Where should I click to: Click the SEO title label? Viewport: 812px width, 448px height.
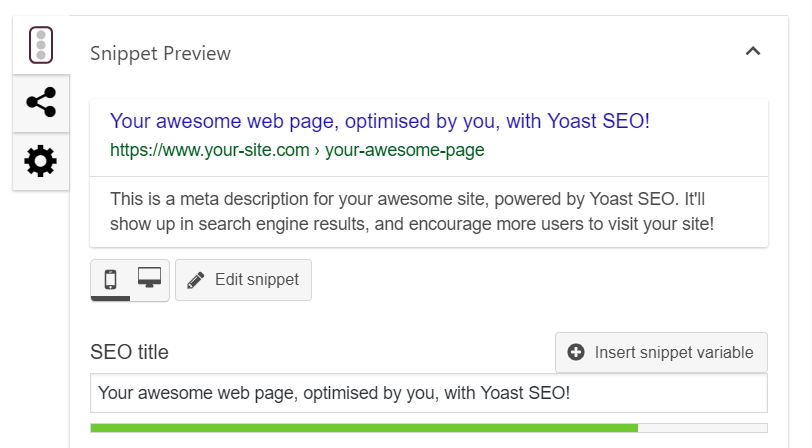129,352
